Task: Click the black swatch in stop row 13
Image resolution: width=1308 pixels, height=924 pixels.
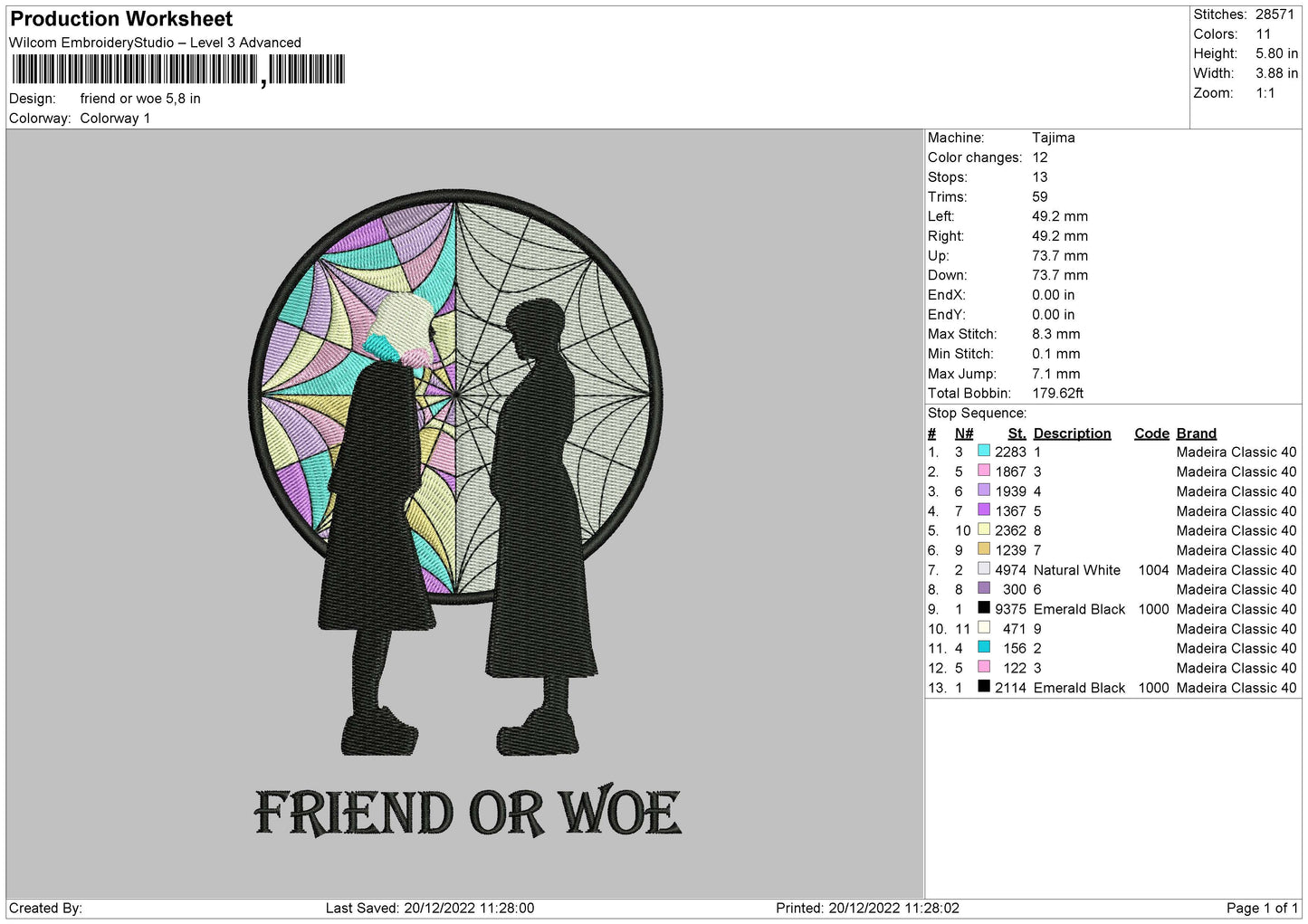Action: click(x=984, y=686)
